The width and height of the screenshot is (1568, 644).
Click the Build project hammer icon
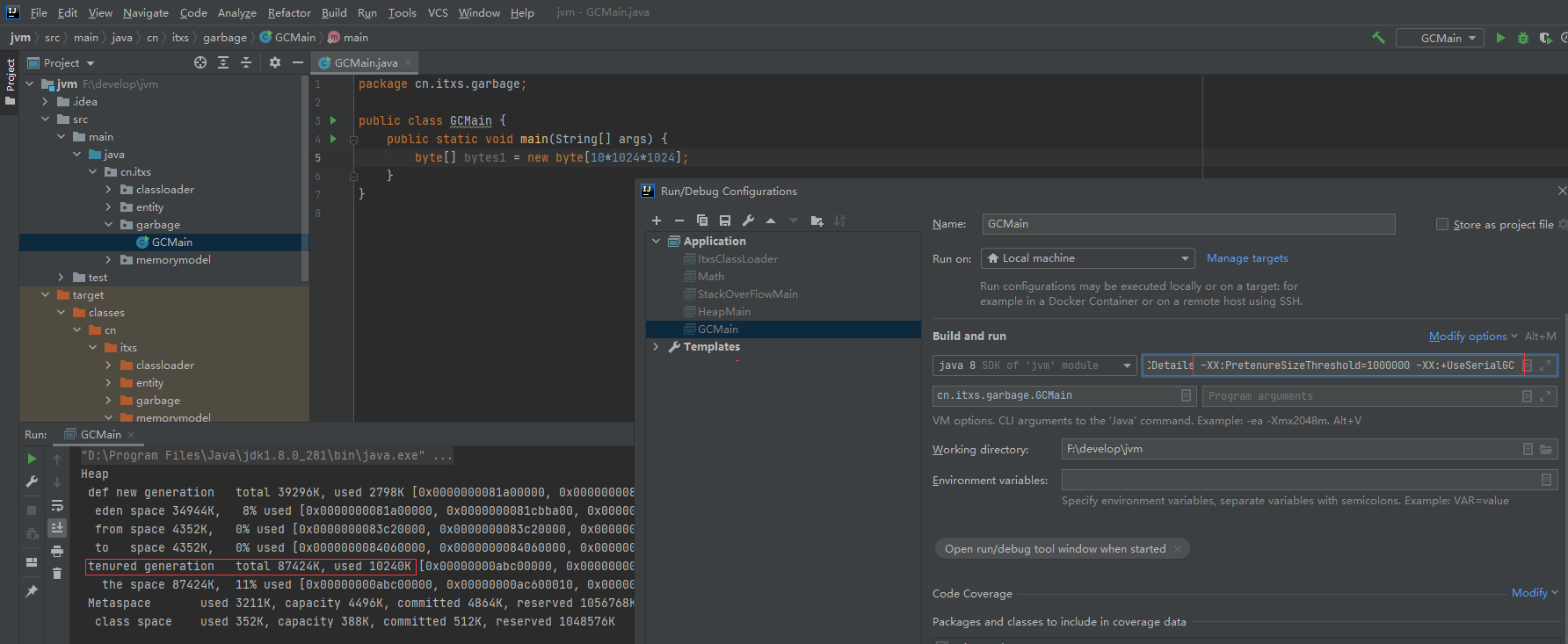tap(1378, 38)
